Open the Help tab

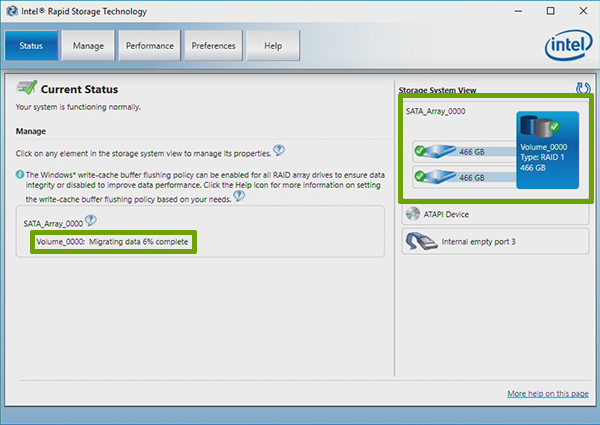(273, 46)
